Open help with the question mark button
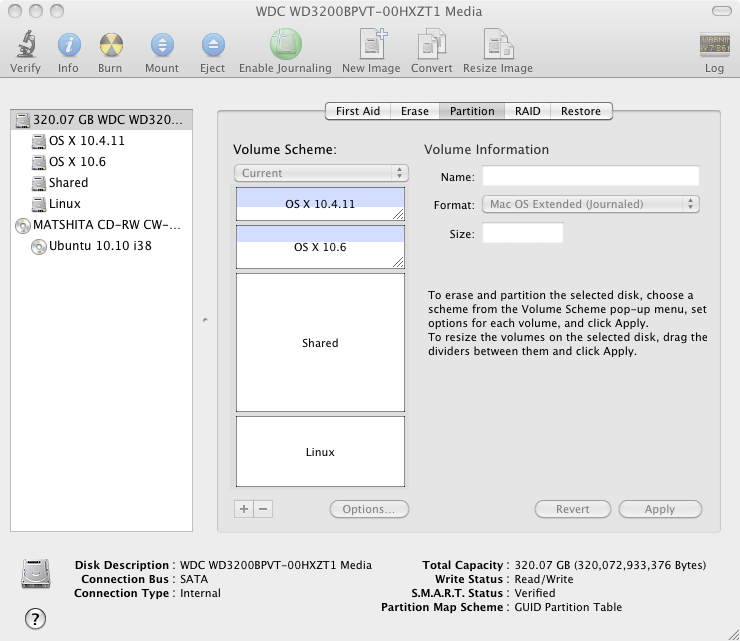 click(35, 618)
